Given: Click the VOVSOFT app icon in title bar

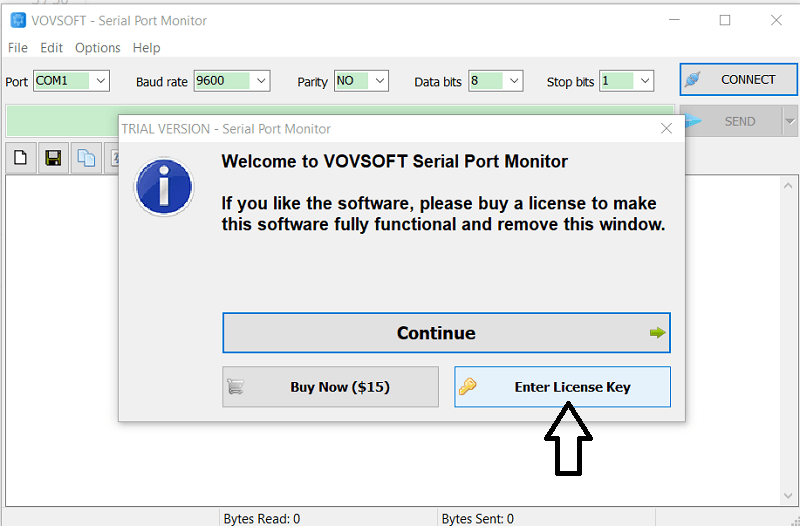Looking at the screenshot, I should 18,20.
